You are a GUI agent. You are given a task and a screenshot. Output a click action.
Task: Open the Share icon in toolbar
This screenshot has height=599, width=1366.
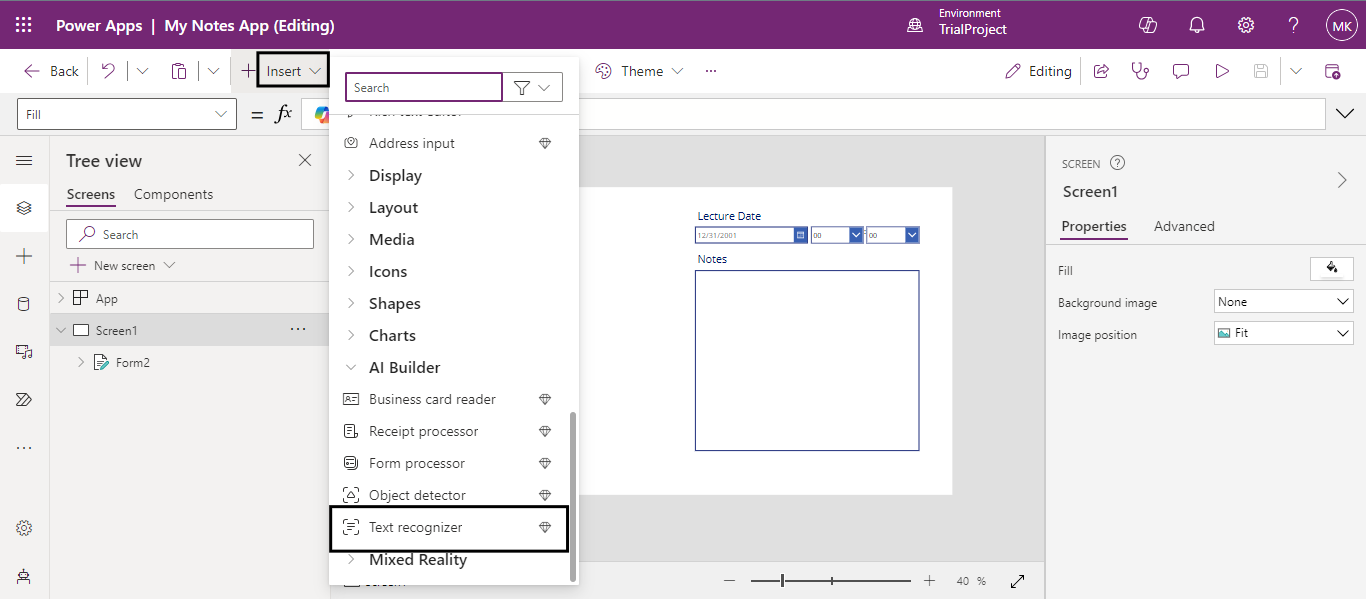[x=1101, y=71]
